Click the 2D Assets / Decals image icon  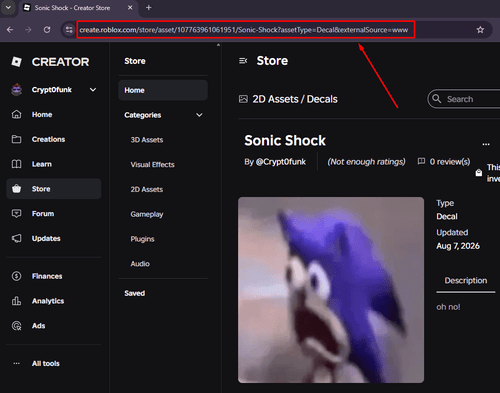[243, 99]
